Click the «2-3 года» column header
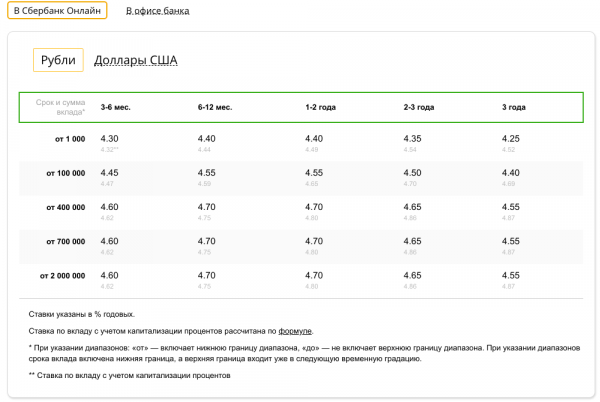 pos(419,107)
